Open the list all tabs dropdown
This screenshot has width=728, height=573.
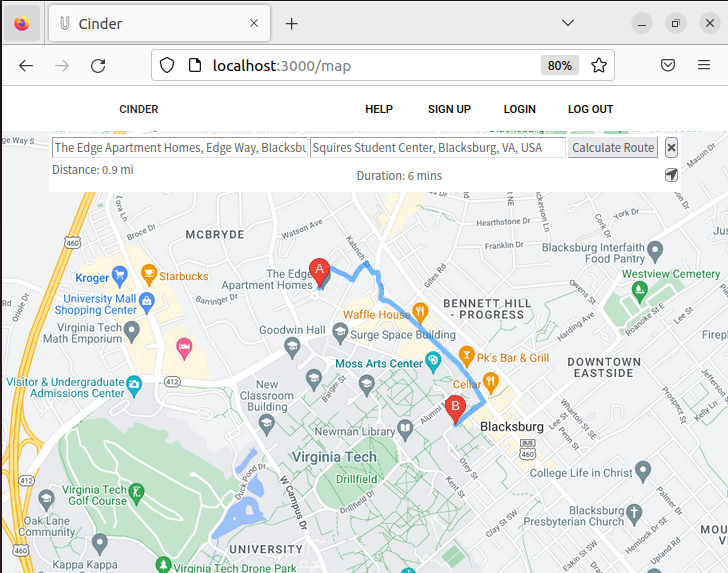(x=567, y=23)
